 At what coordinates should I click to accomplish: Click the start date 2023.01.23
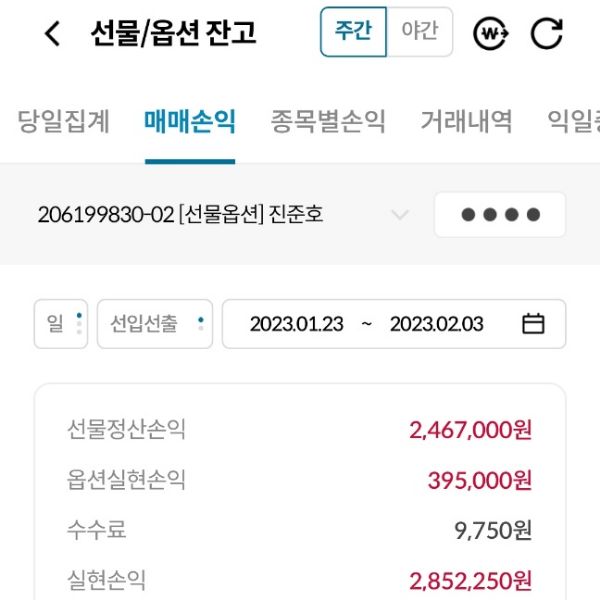(x=296, y=324)
